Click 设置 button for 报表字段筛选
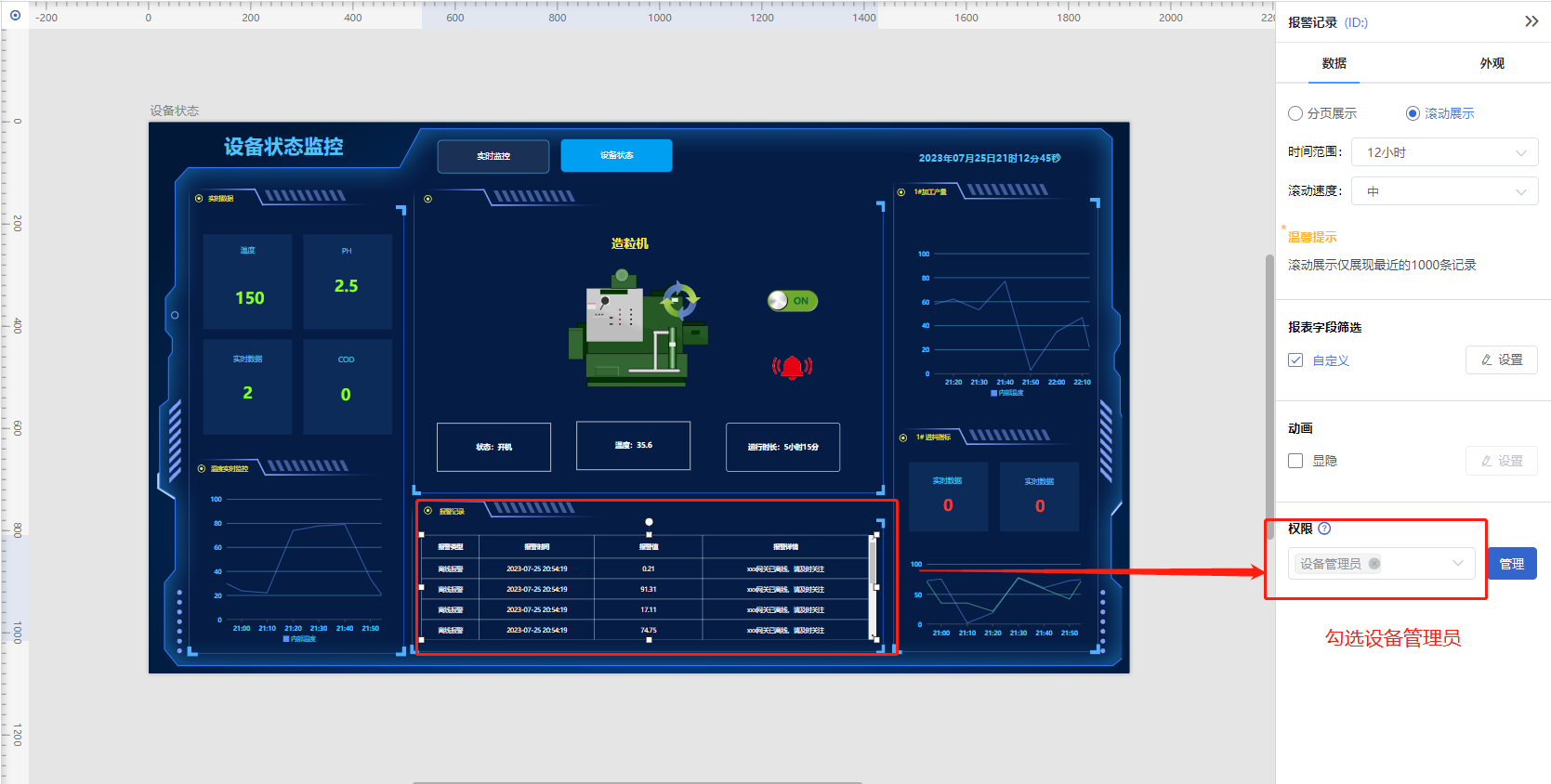The image size is (1551, 784). (x=1502, y=359)
